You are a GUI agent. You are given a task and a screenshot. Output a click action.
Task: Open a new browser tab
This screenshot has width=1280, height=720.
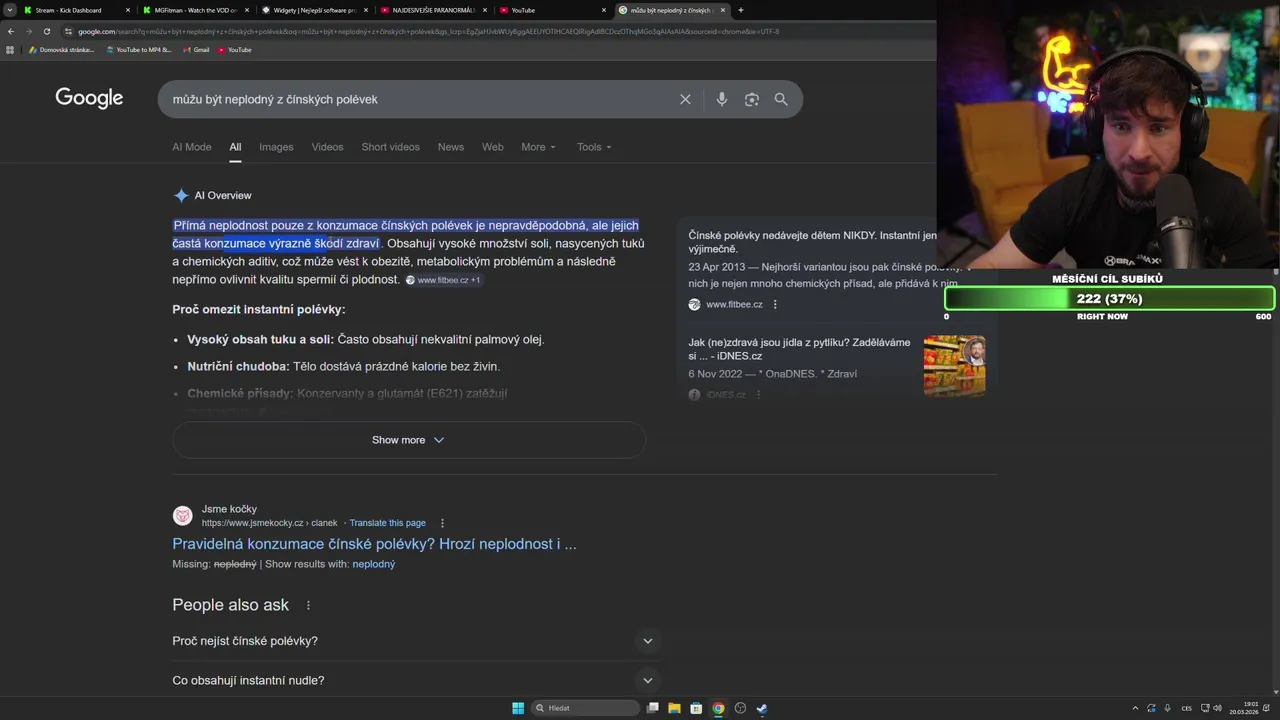740,10
